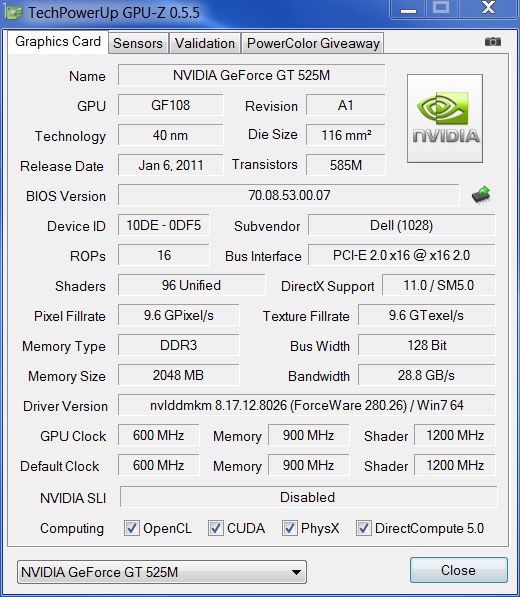
Task: Toggle the CUDA checkbox
Action: [215, 528]
